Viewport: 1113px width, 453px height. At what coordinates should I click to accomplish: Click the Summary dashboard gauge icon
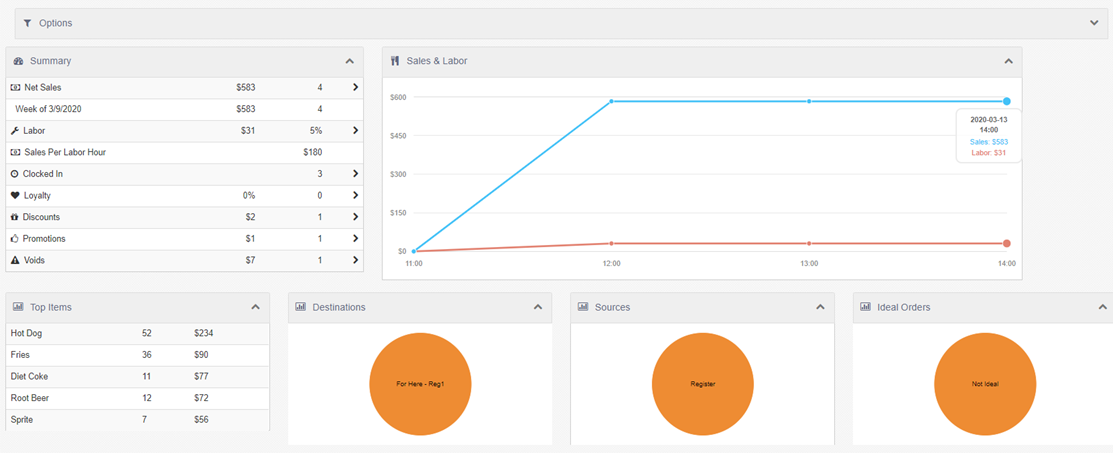point(18,61)
